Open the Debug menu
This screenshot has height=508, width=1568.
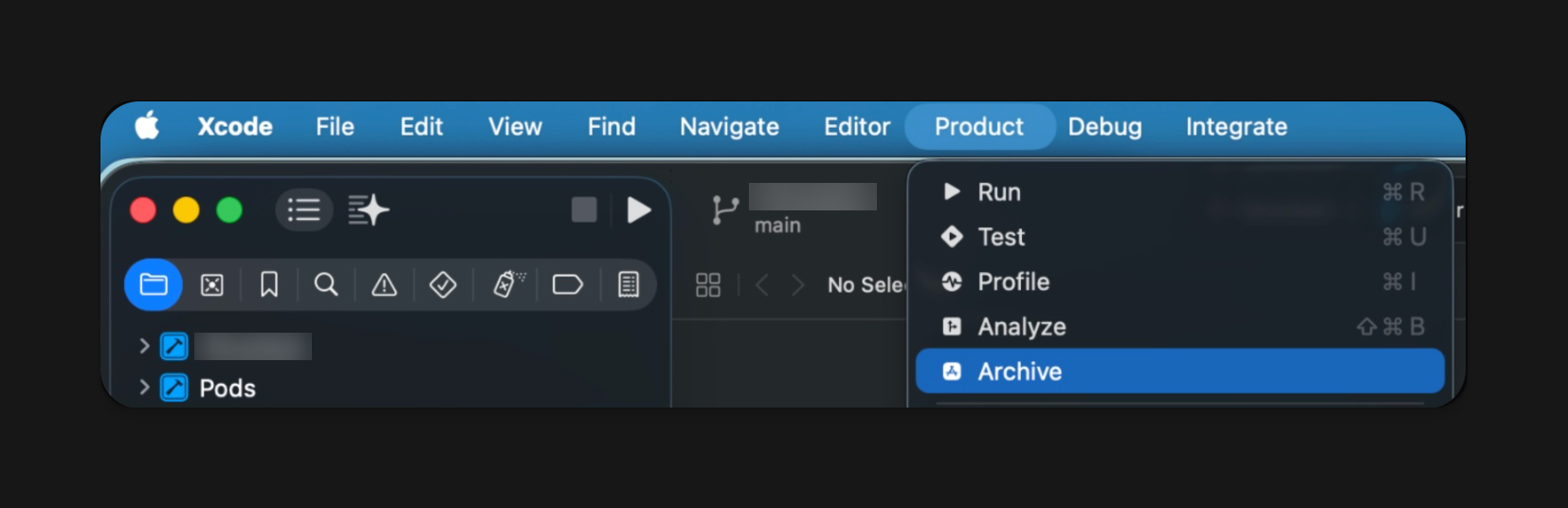(1104, 126)
